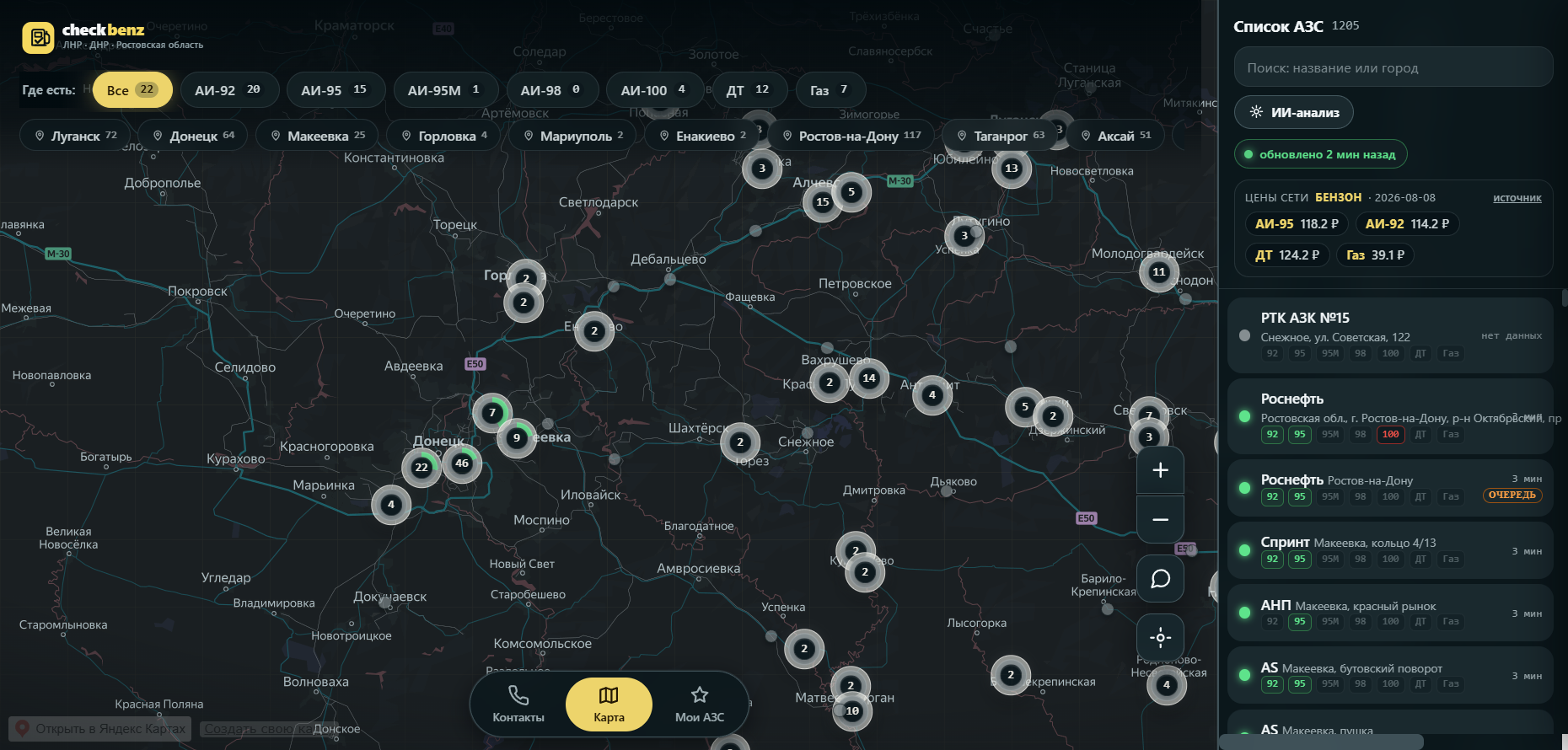
Task: Click the обновлено 2 мин назад badge
Action: [x=1321, y=154]
